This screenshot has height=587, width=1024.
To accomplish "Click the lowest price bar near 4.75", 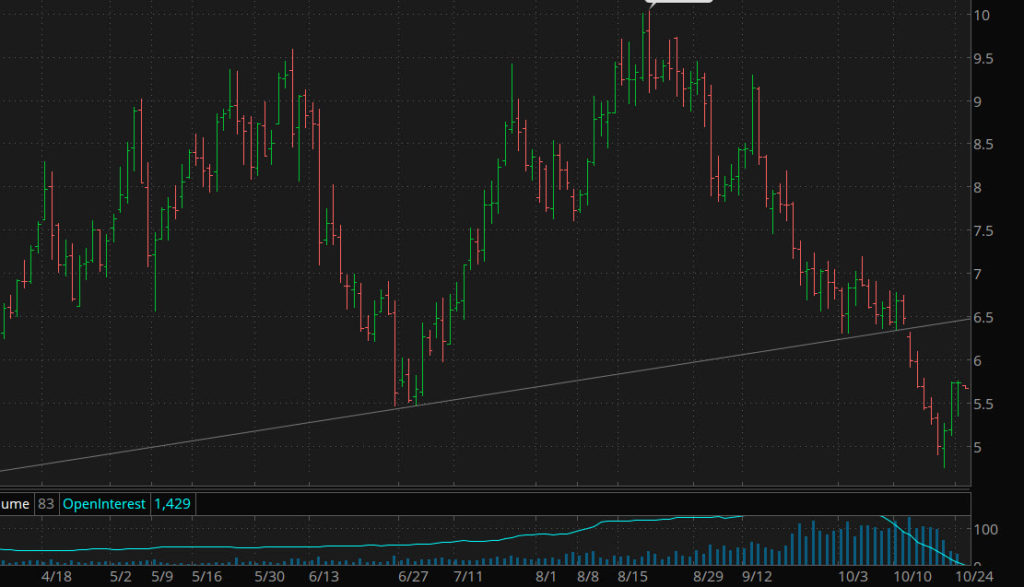I will point(943,448).
